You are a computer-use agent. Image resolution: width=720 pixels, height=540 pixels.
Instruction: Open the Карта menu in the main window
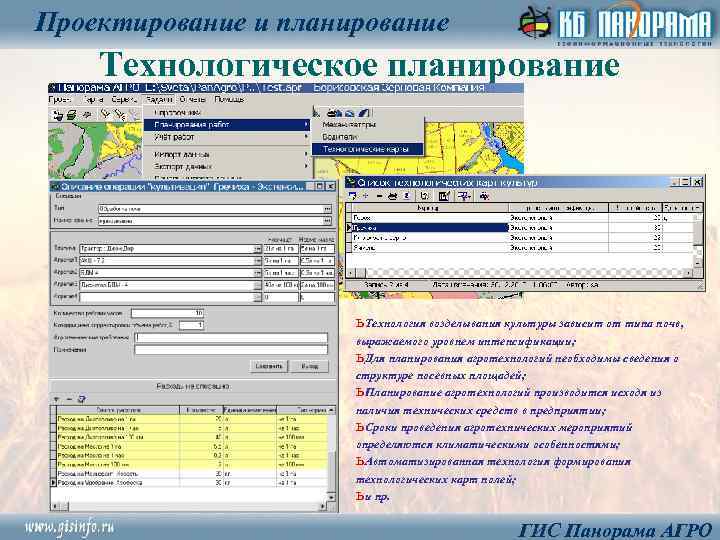point(93,99)
